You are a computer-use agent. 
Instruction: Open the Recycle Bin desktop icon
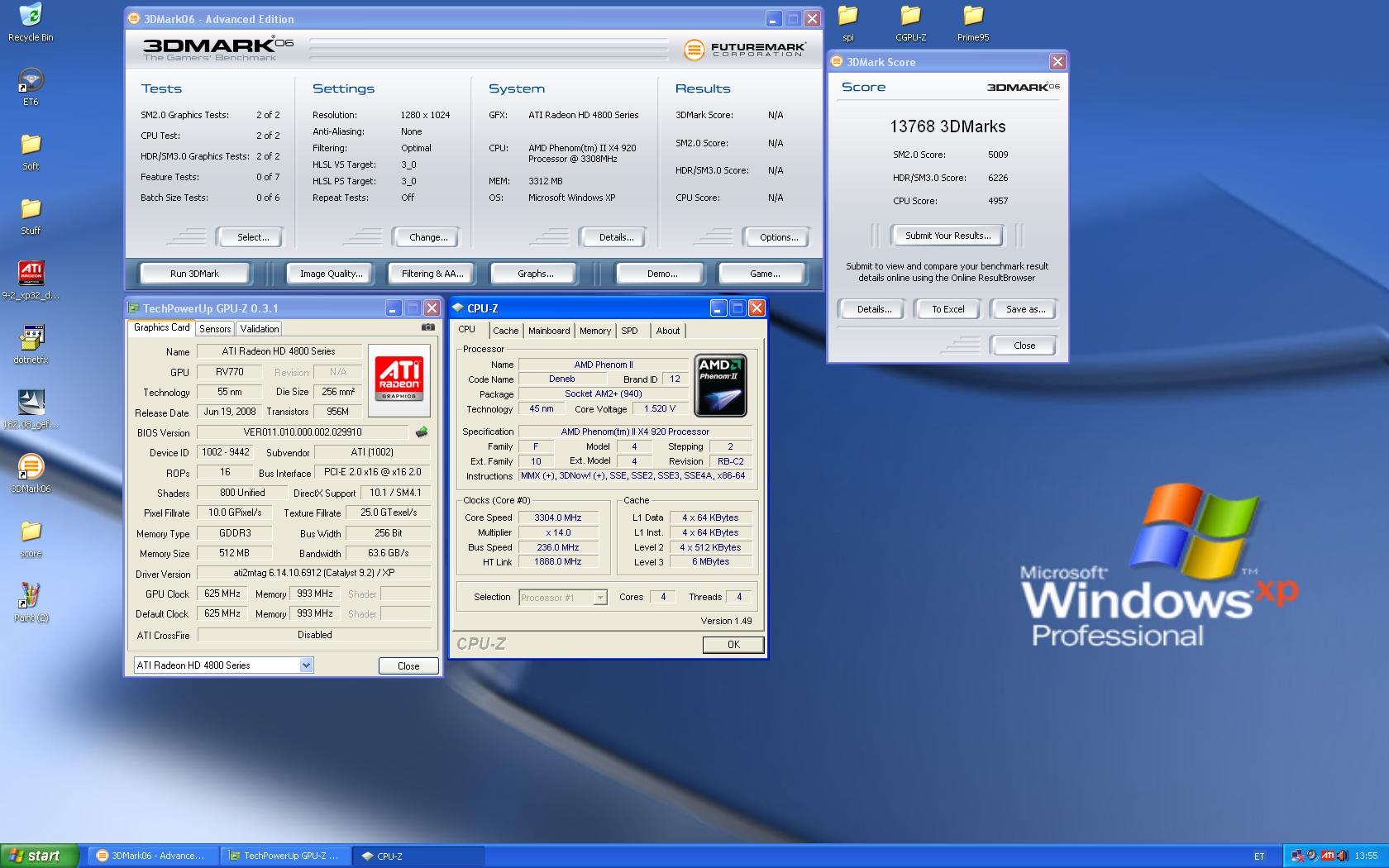pos(31,22)
